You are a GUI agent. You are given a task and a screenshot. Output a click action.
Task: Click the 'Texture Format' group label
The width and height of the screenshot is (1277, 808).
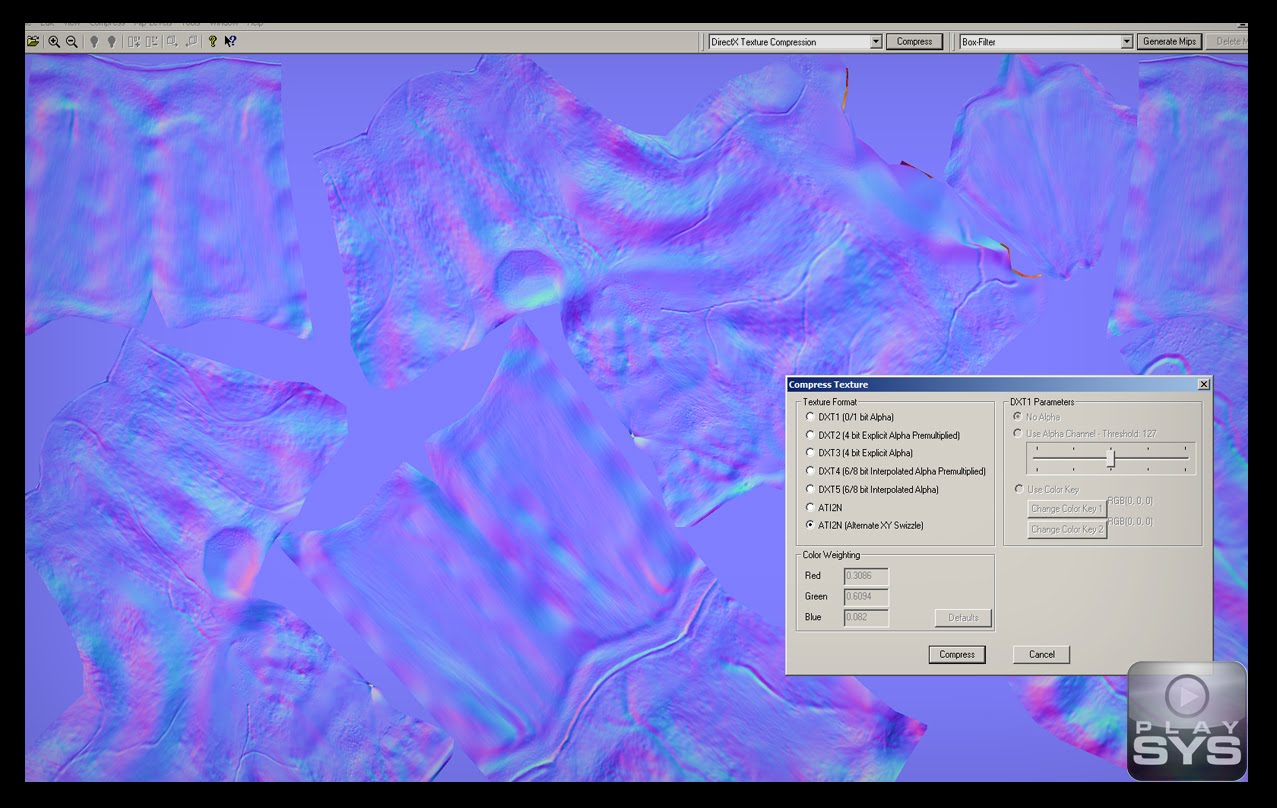[830, 402]
